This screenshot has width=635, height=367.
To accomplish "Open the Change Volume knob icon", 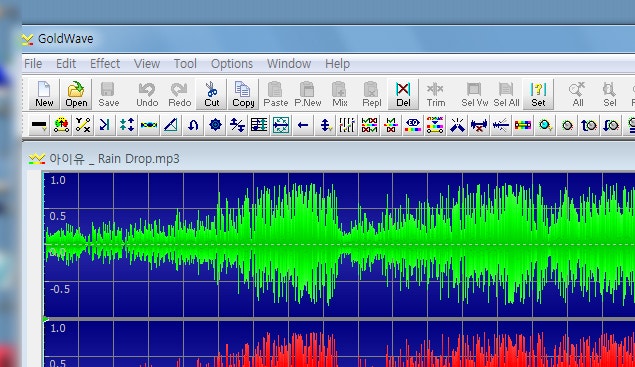I will pos(567,125).
